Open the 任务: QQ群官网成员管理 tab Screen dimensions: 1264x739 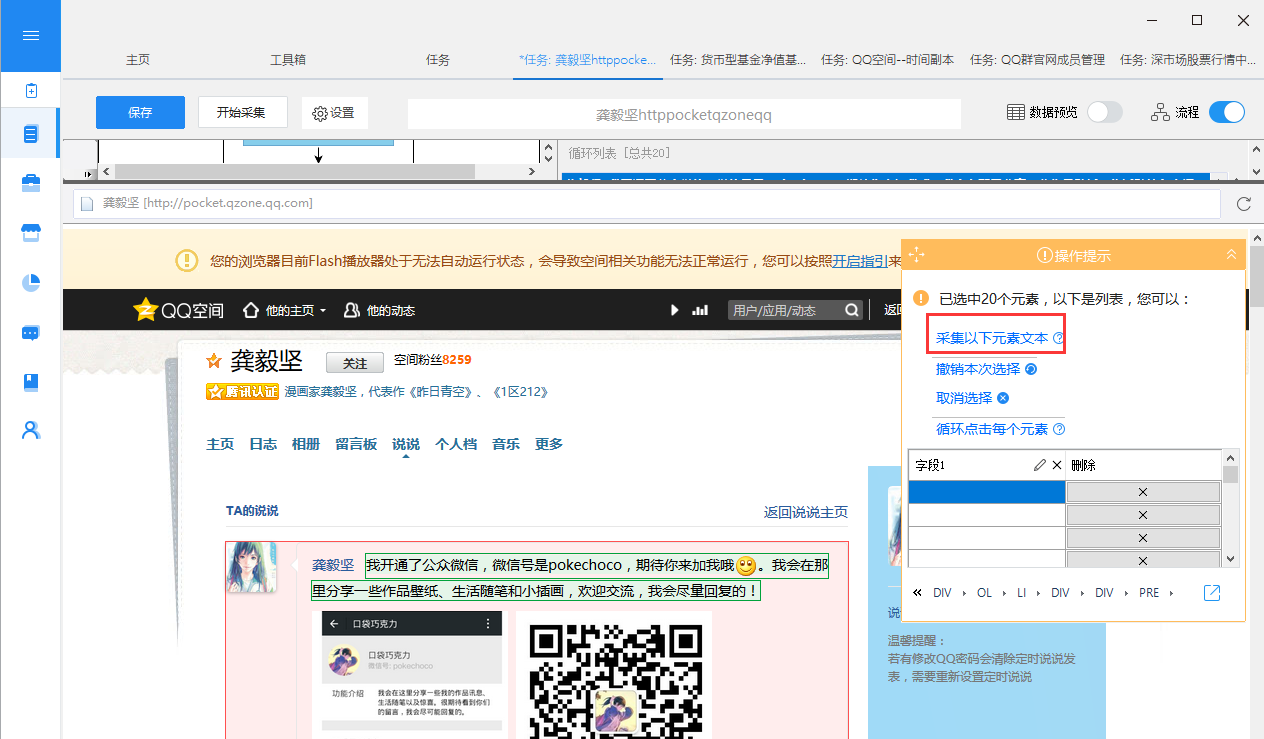point(1037,59)
